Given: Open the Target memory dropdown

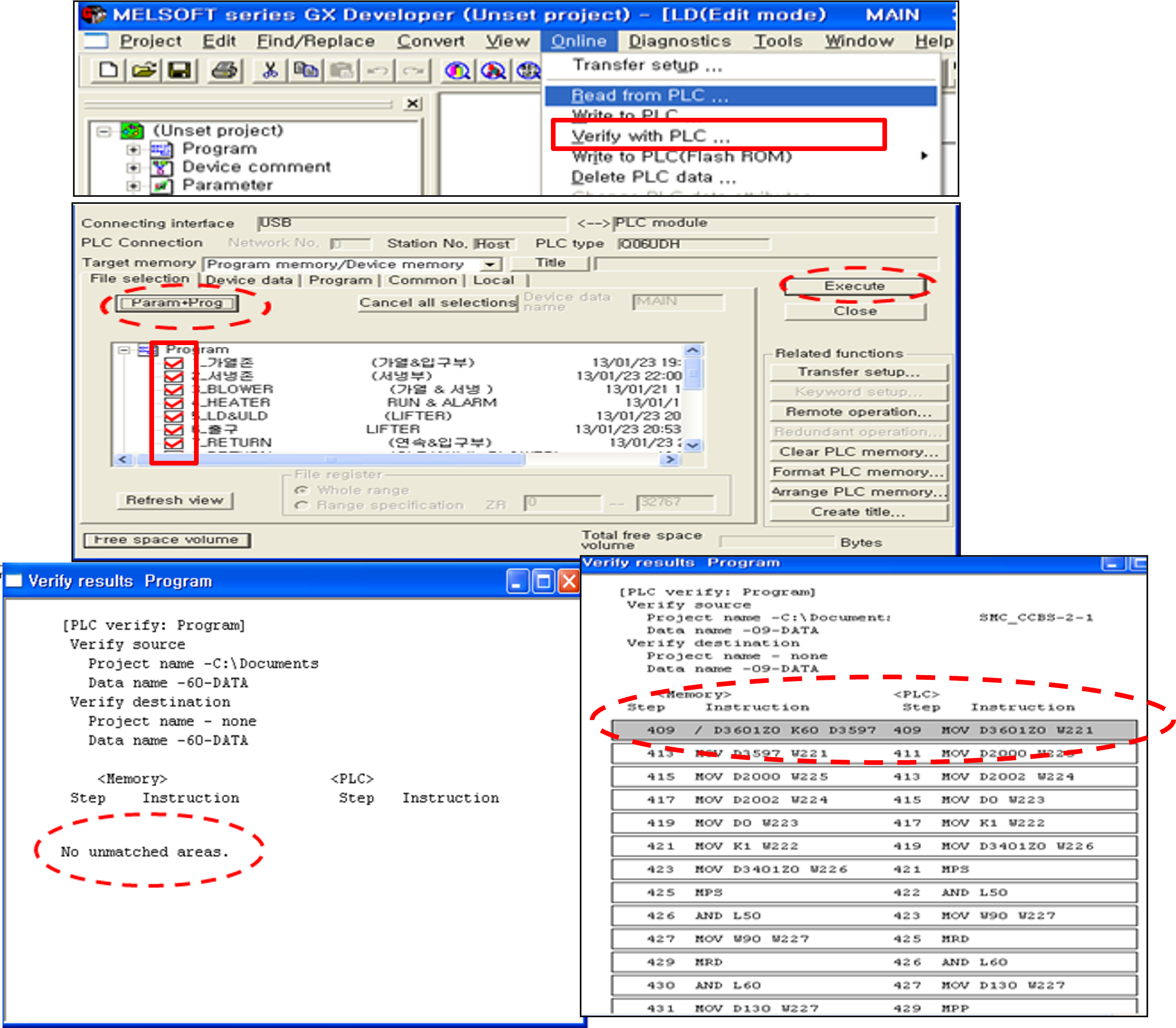Looking at the screenshot, I should [x=490, y=265].
